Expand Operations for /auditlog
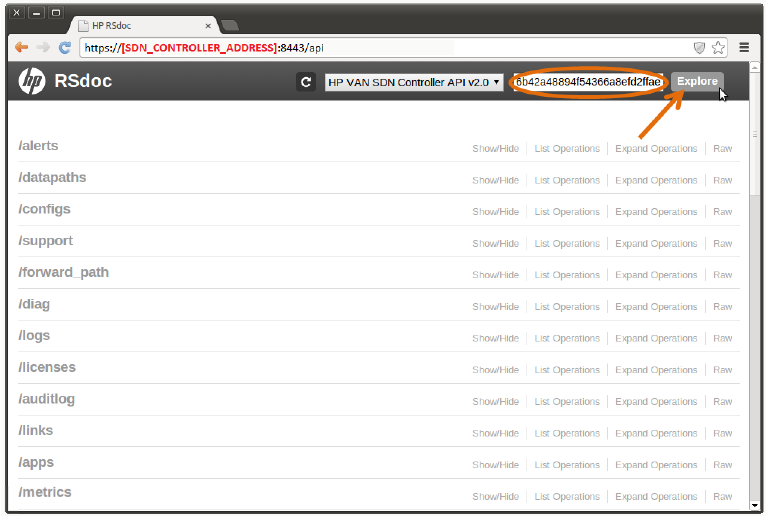 tap(656, 402)
